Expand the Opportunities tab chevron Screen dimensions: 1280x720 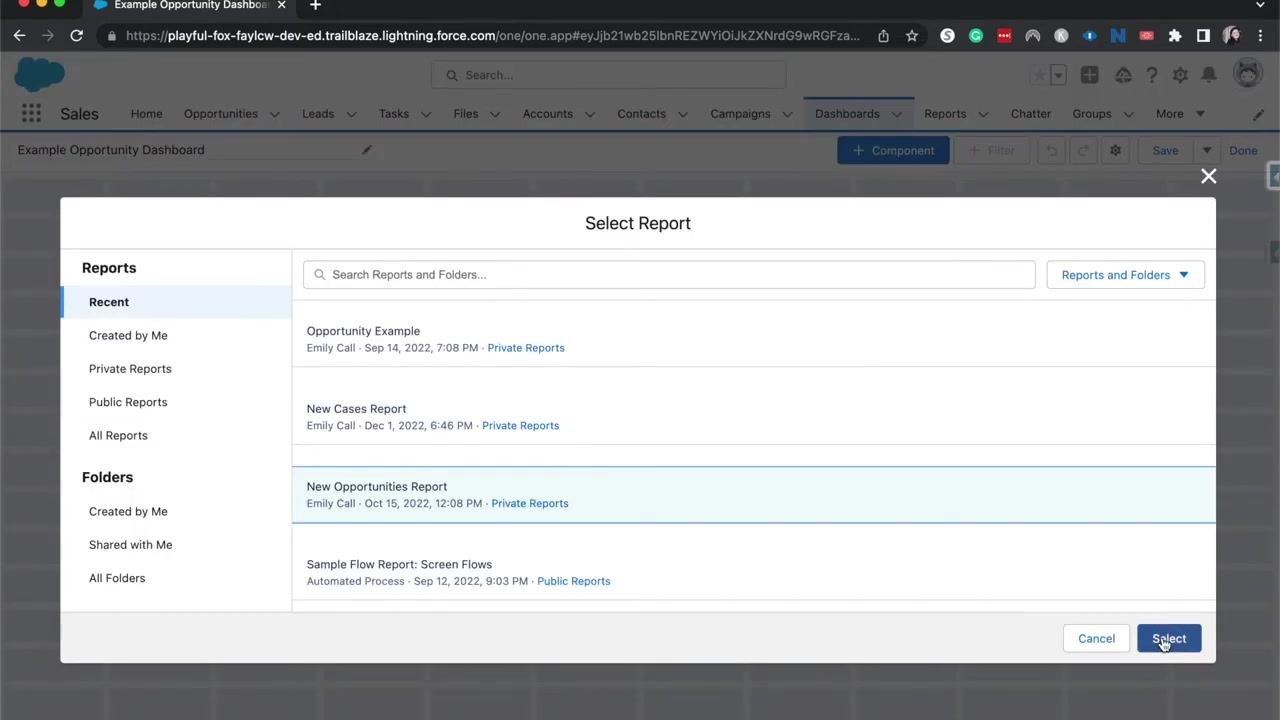pos(274,114)
